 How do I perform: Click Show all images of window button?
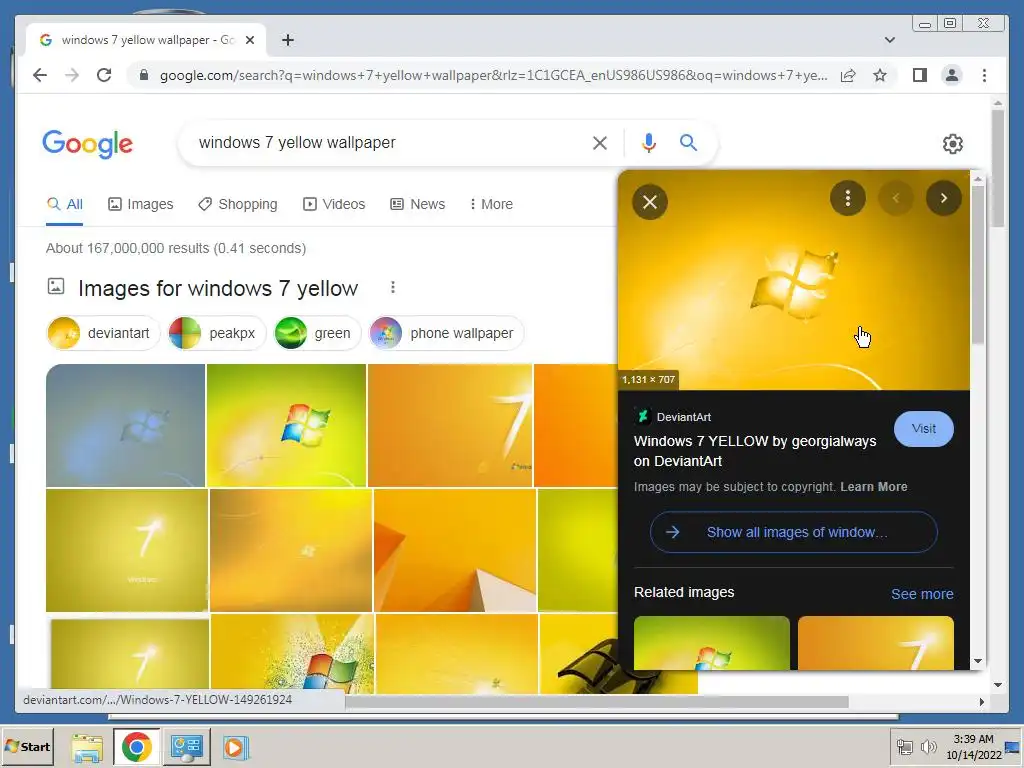[793, 532]
